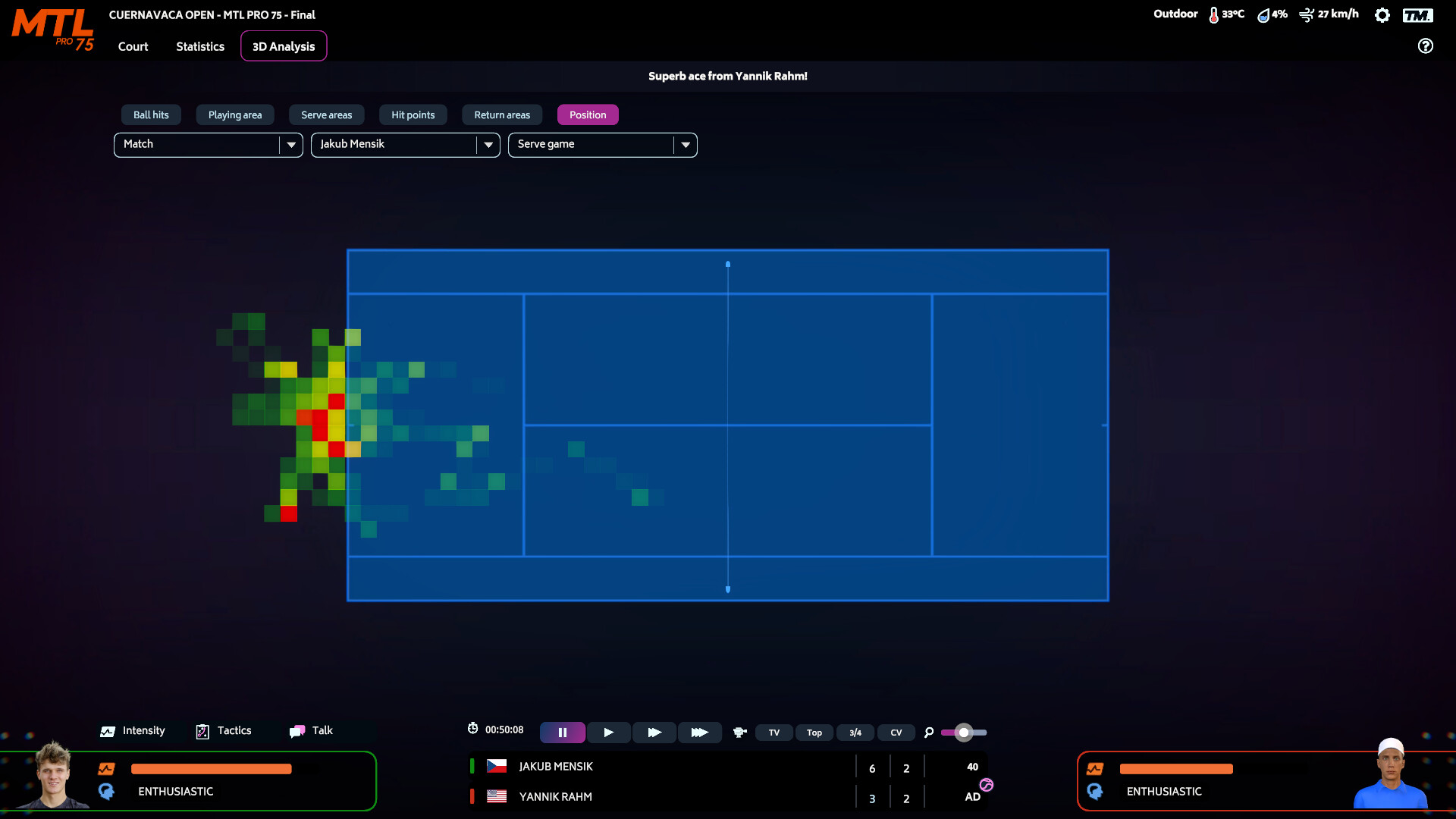Click the stopwatch icon beside the match timer
The width and height of the screenshot is (1456, 819).
point(472,729)
